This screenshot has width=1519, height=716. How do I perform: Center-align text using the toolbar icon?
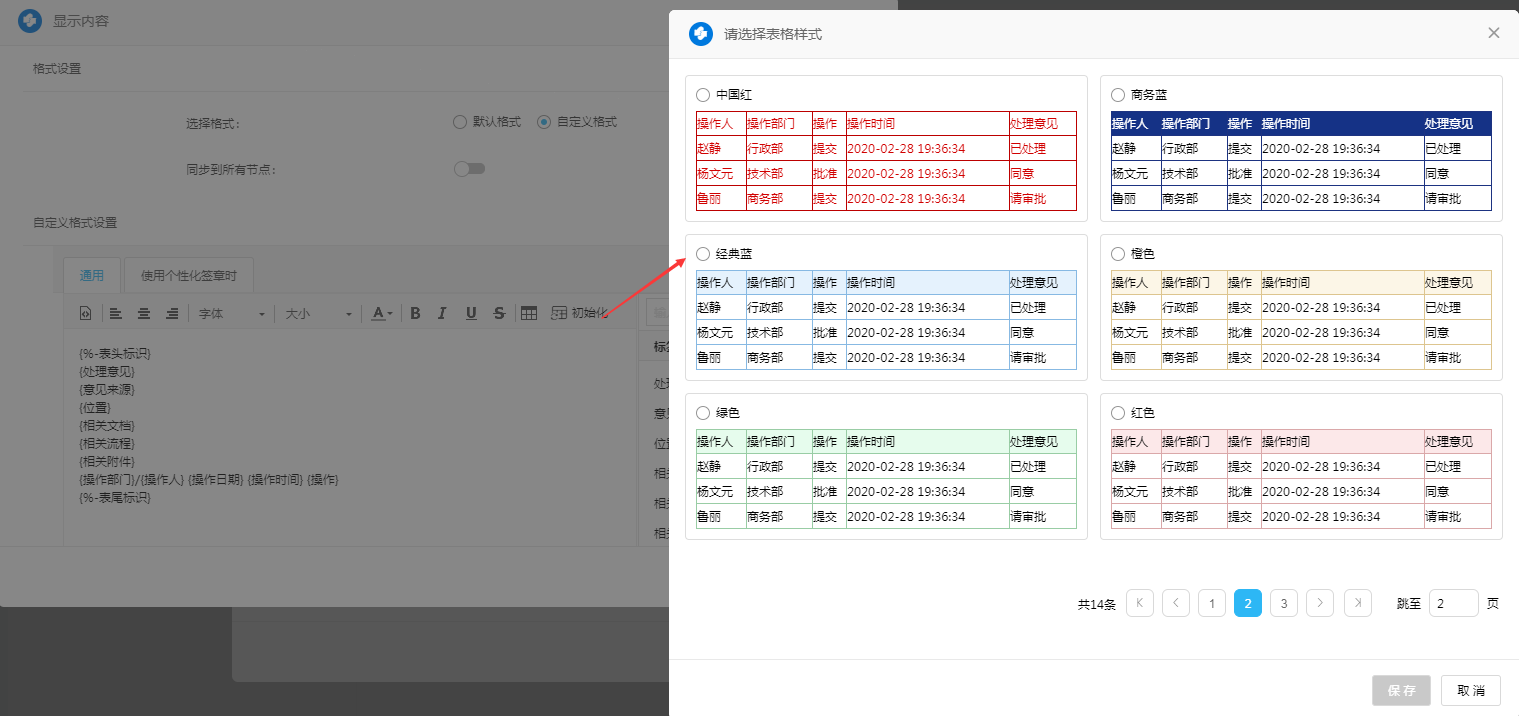[x=144, y=313]
